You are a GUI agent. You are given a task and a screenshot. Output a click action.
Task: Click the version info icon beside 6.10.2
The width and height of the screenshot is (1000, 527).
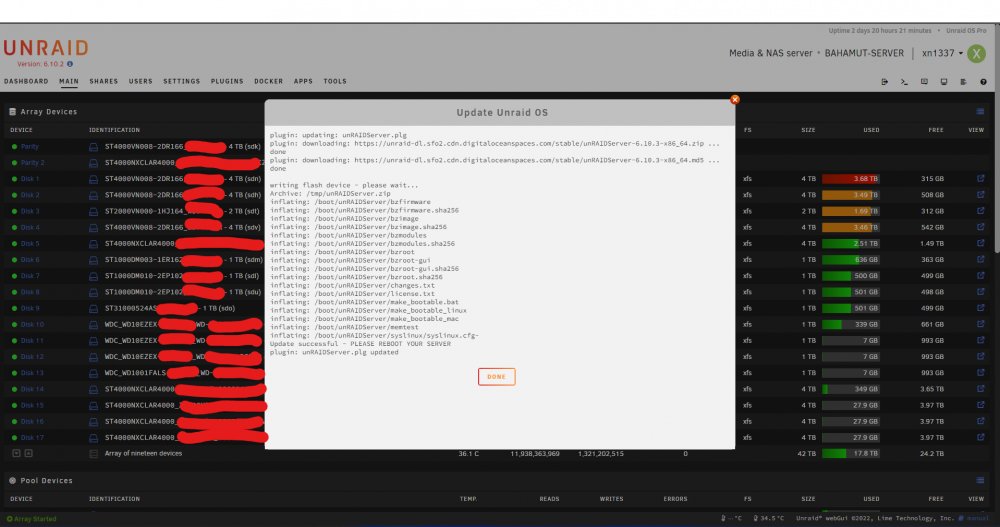pyautogui.click(x=70, y=64)
